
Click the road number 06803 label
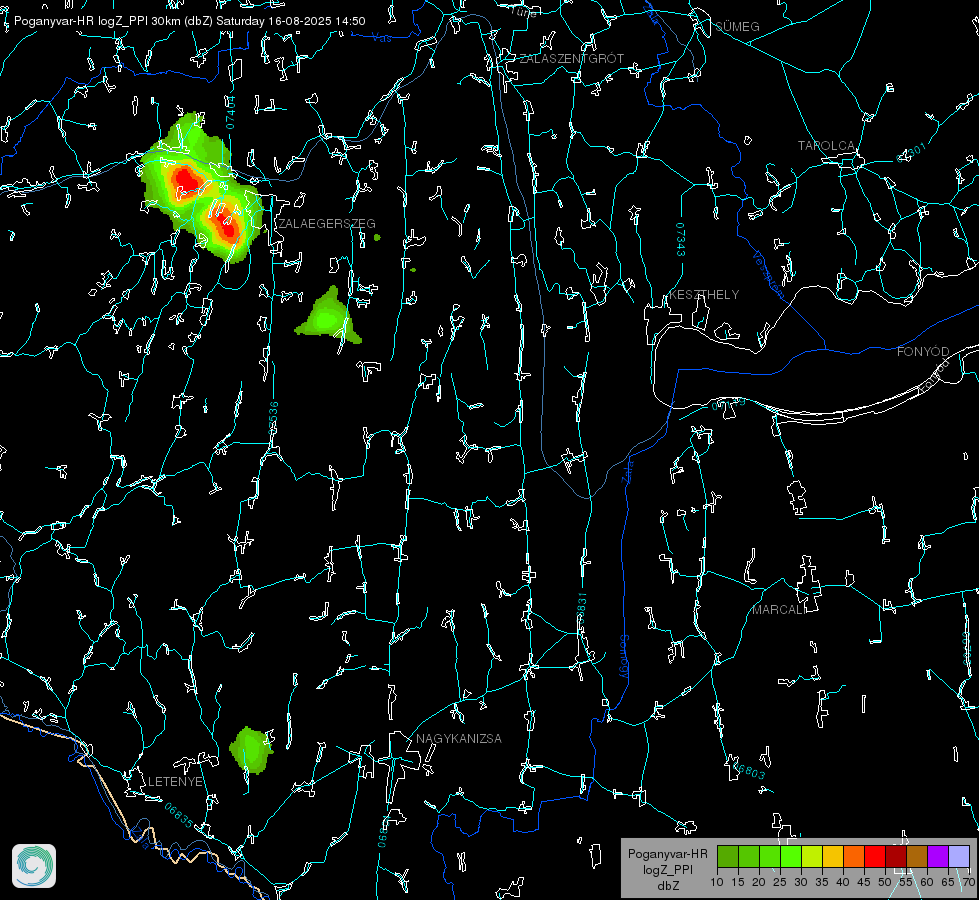749,771
